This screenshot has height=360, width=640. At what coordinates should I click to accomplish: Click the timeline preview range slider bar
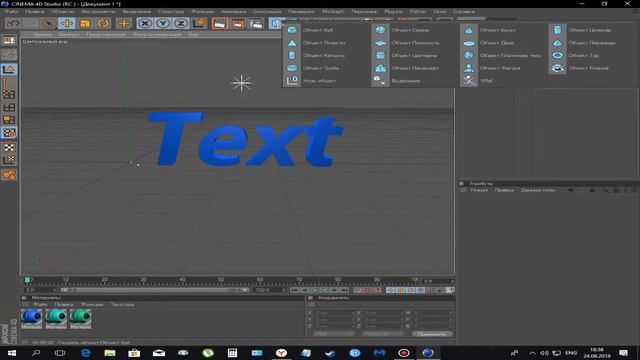point(155,290)
